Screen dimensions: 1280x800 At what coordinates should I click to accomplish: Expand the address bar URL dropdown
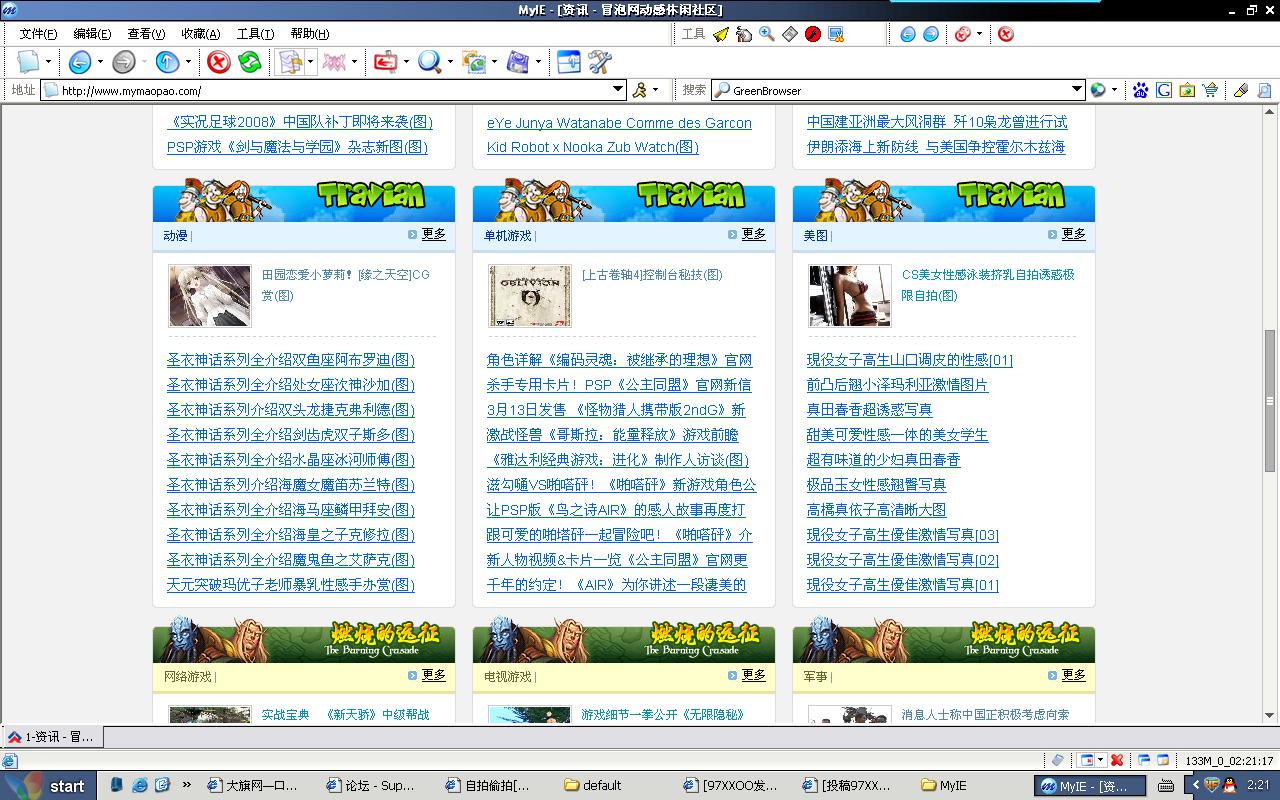619,90
